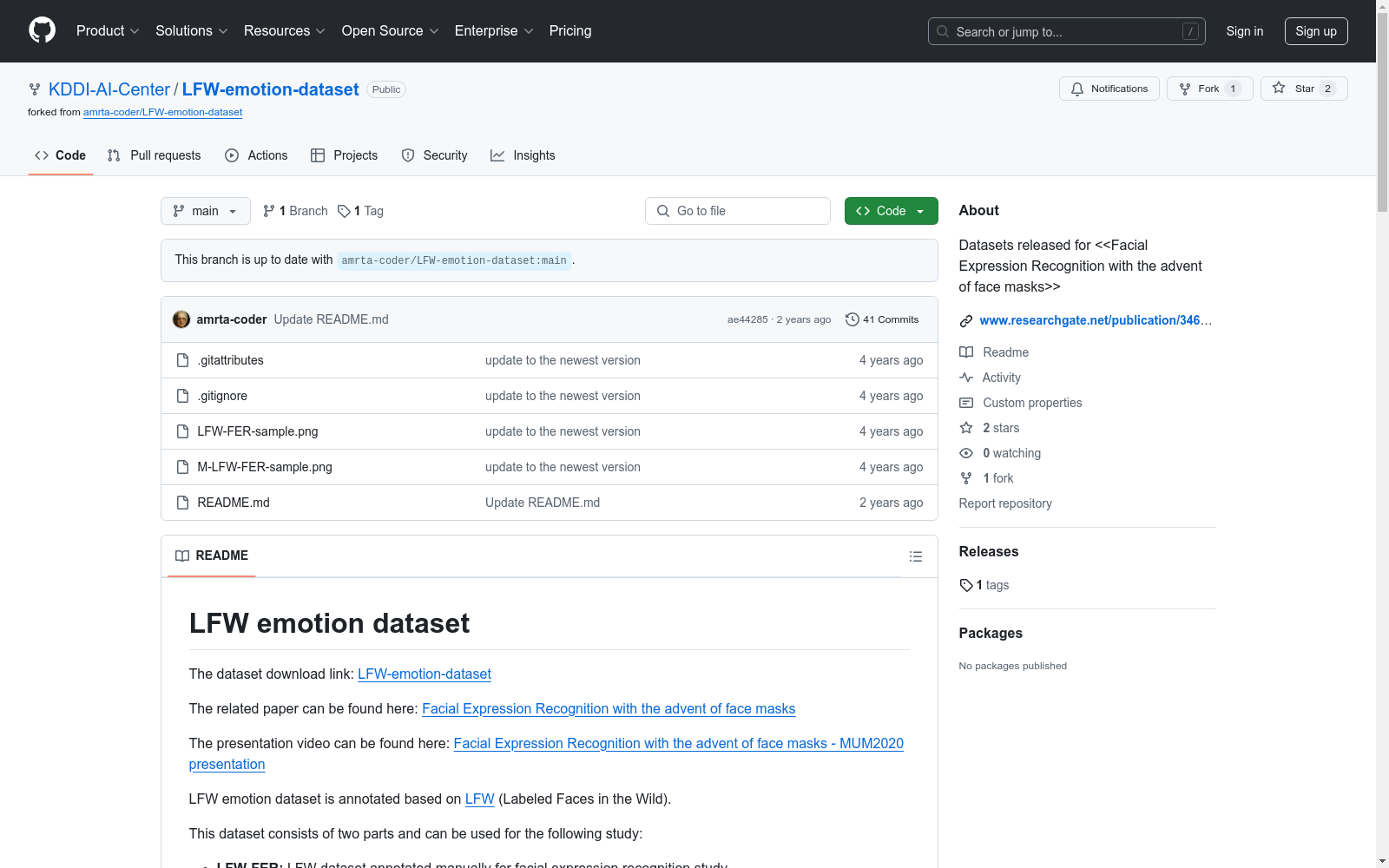Open the LFW-emotion-dataset download link
This screenshot has height=868, width=1389.
[x=425, y=674]
